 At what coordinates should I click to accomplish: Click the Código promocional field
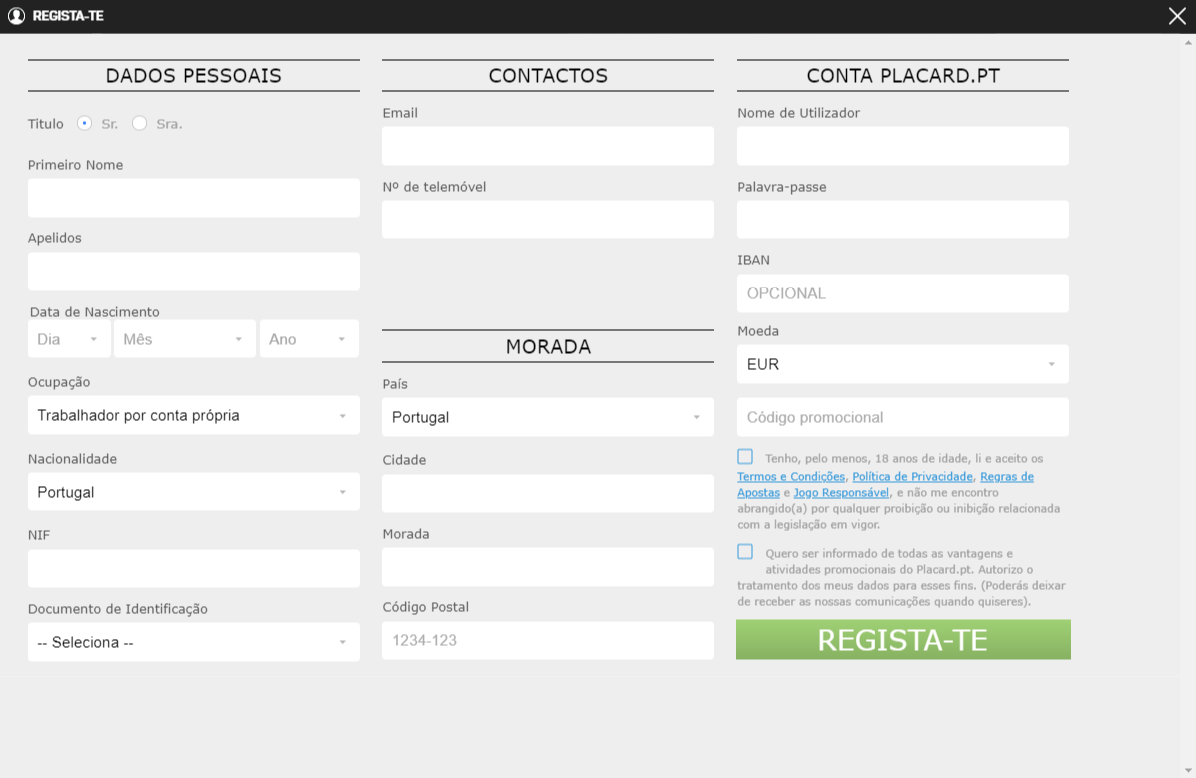(902, 417)
